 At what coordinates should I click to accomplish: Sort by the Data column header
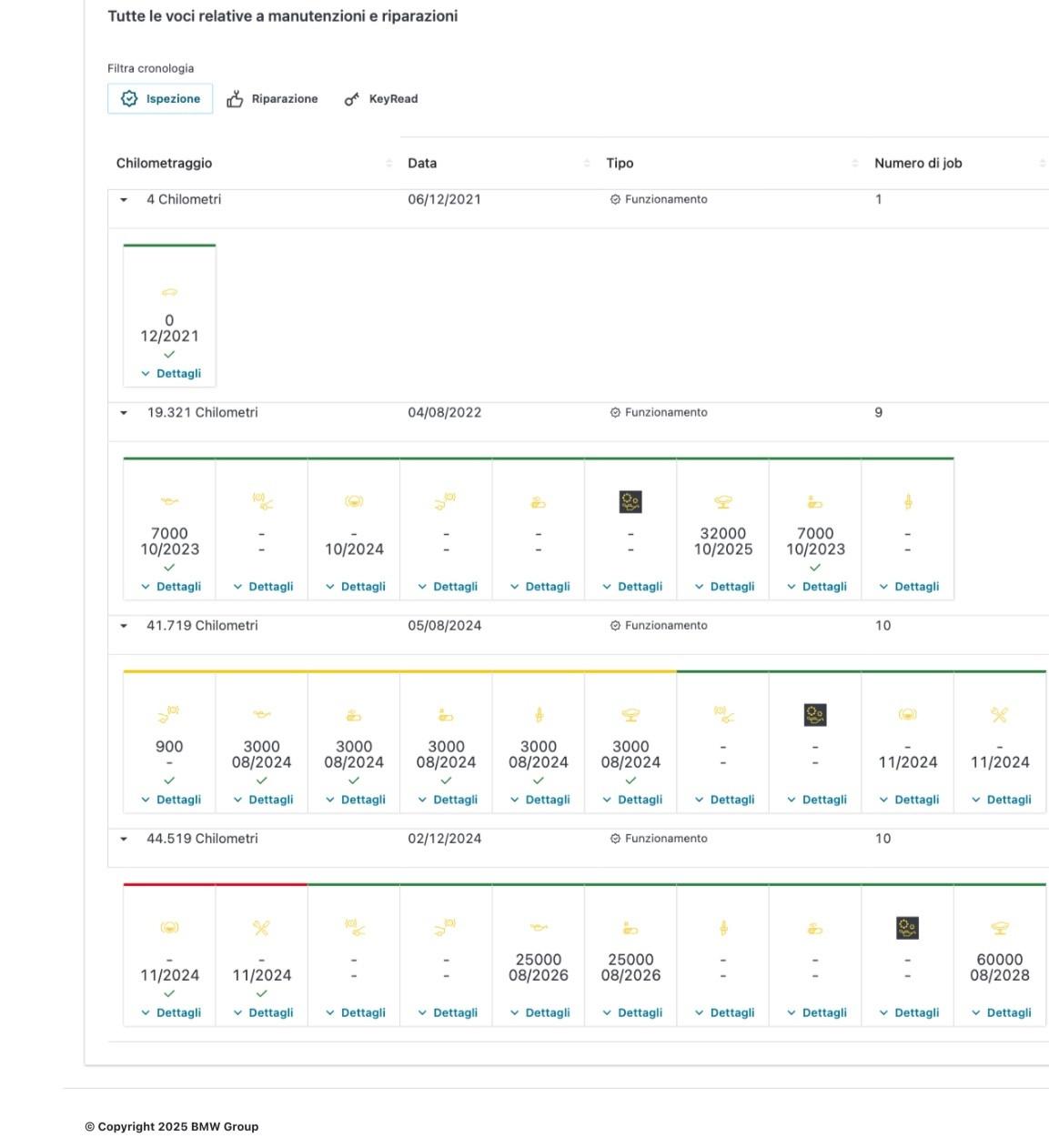click(x=422, y=164)
